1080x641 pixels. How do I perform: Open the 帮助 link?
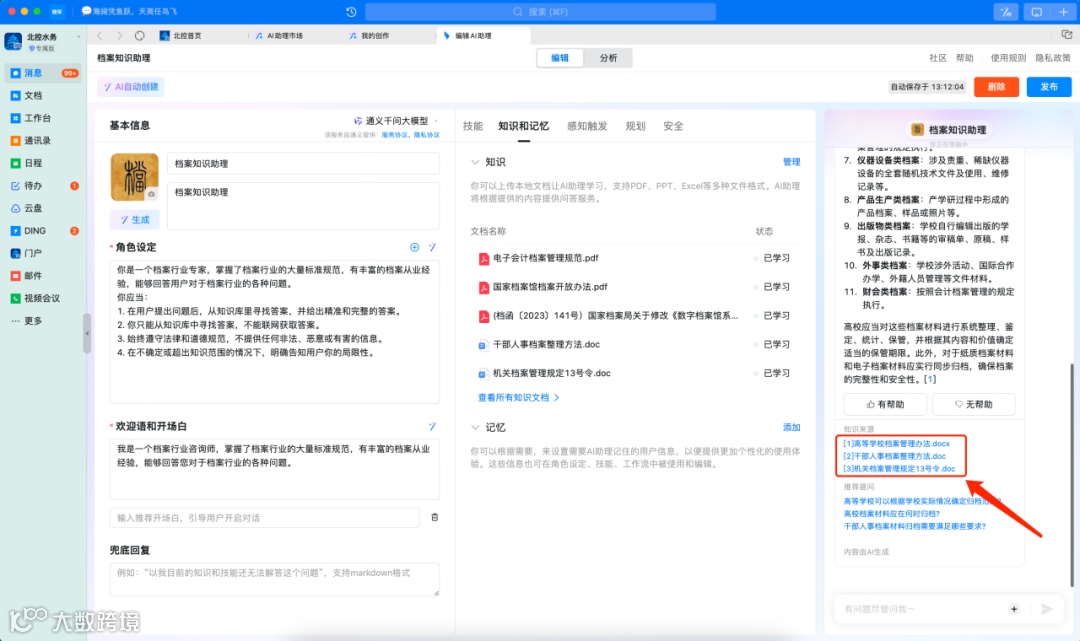click(x=964, y=58)
